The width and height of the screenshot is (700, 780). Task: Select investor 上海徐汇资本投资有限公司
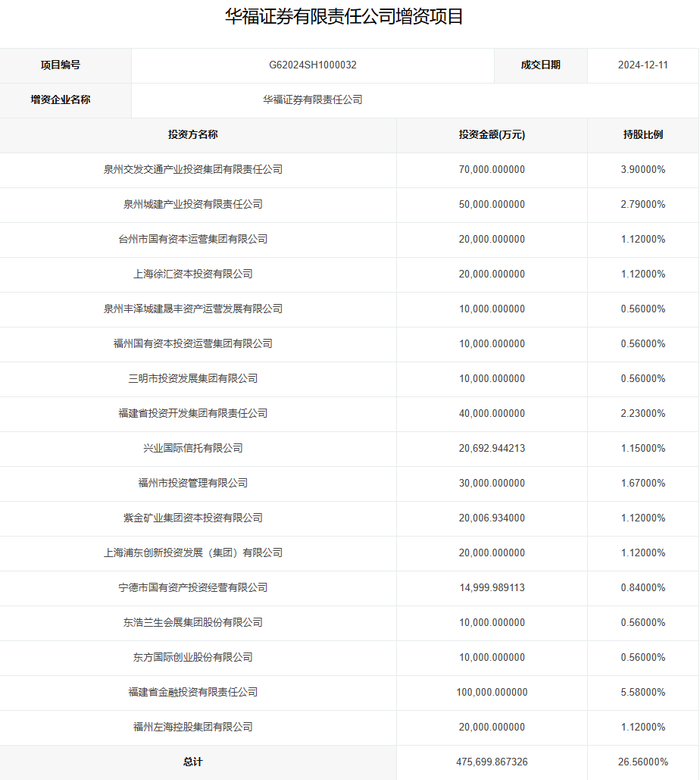click(x=193, y=274)
